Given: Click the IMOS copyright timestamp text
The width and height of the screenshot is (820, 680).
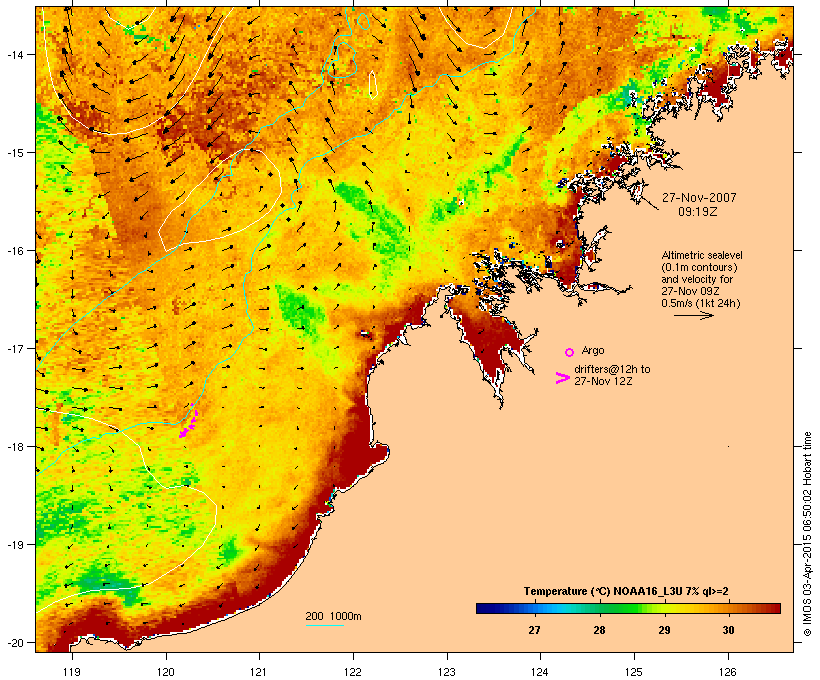Looking at the screenshot, I should pos(808,534).
